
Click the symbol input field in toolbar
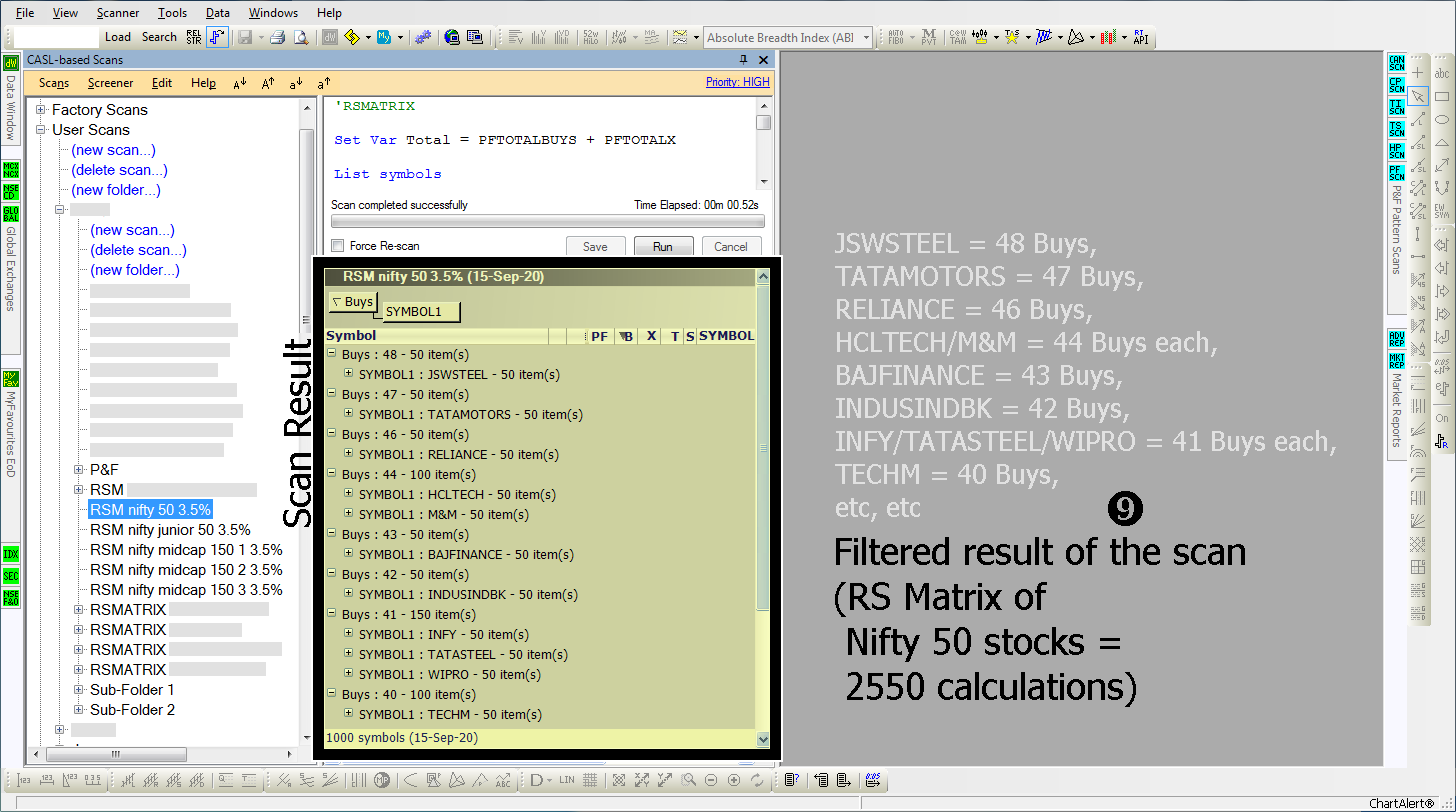56,37
